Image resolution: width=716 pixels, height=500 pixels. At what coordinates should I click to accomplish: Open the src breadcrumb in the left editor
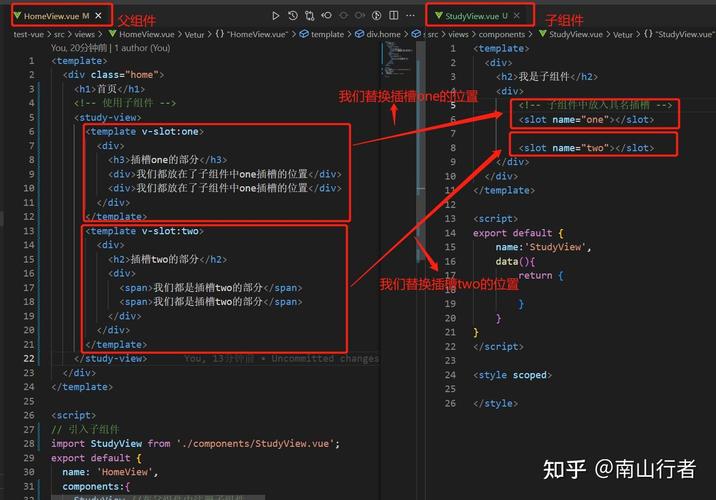(59, 34)
